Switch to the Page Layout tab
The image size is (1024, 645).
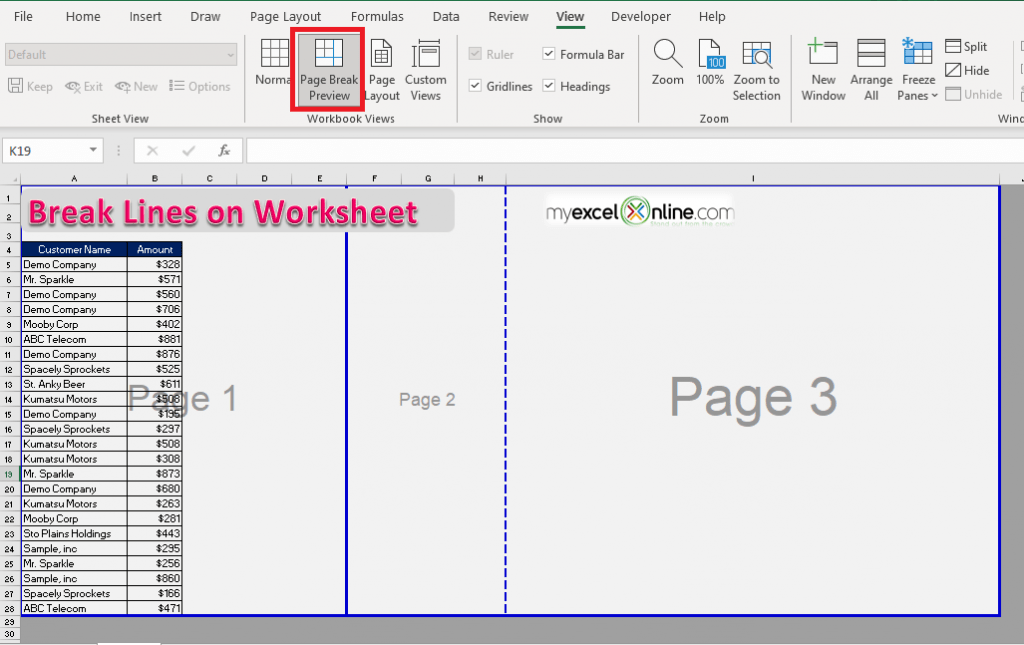tap(285, 17)
